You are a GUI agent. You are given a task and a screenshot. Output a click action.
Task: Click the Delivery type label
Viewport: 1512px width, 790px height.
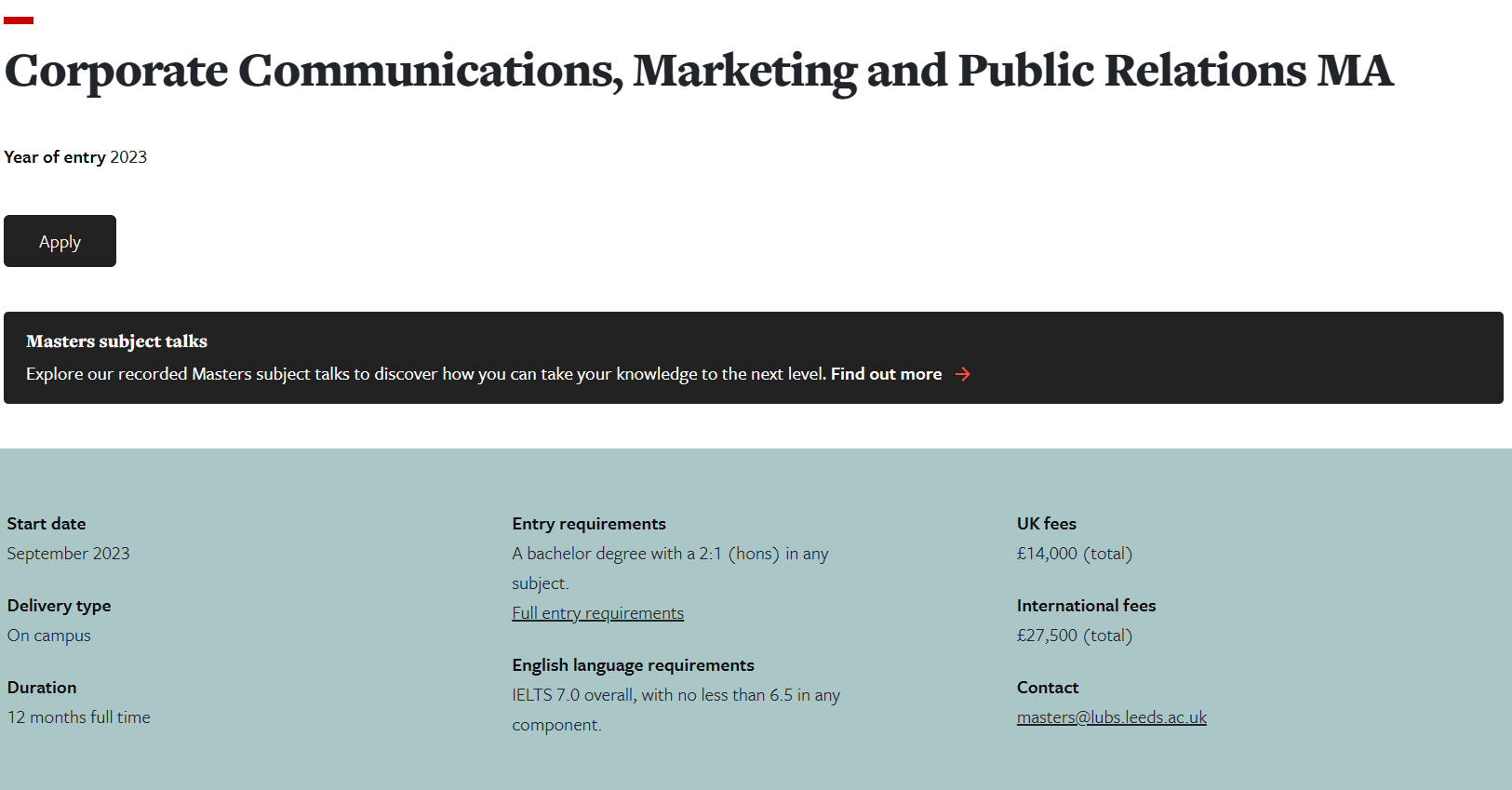click(59, 606)
